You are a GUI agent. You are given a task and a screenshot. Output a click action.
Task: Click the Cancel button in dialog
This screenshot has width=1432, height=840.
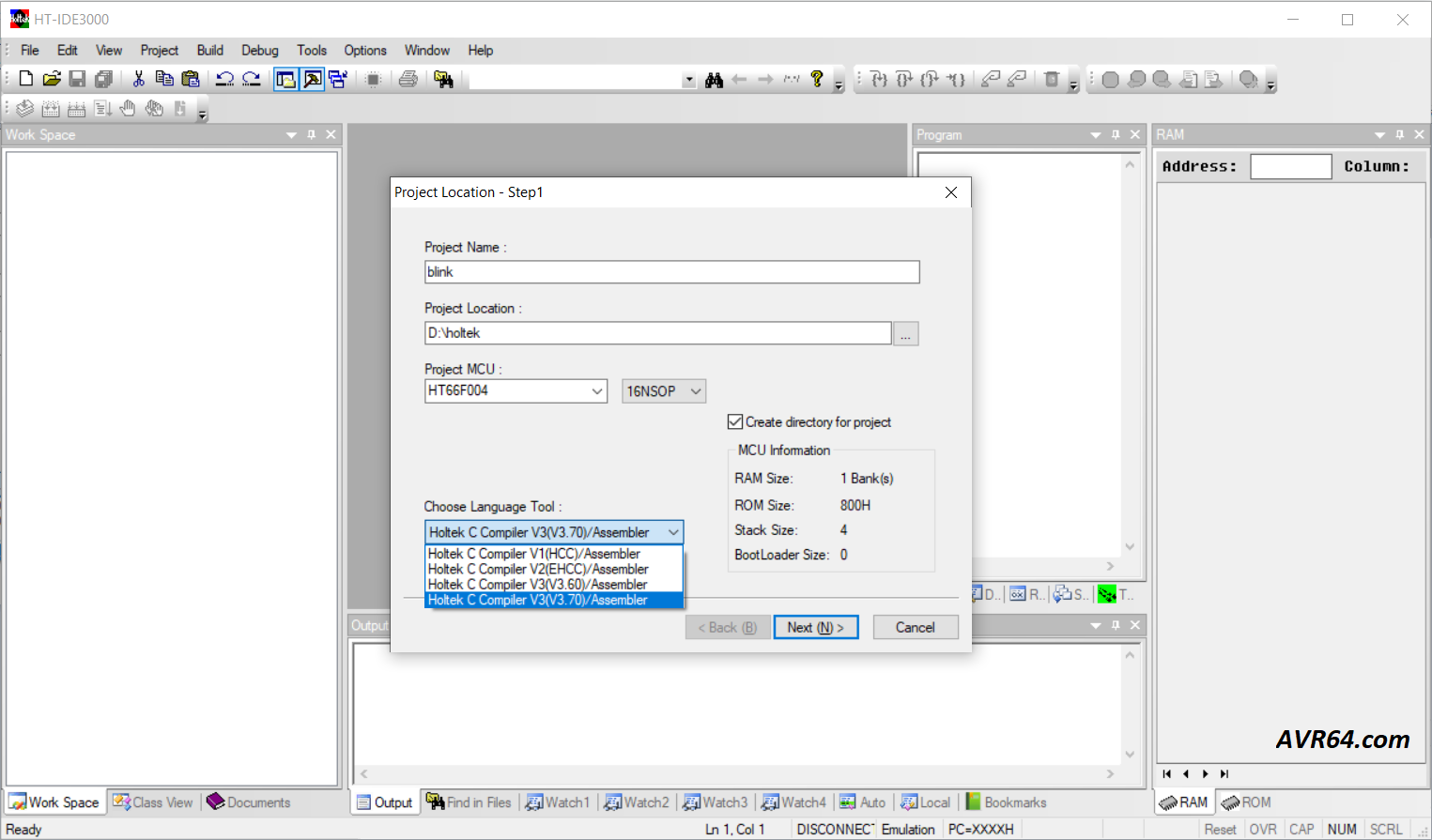[x=915, y=627]
